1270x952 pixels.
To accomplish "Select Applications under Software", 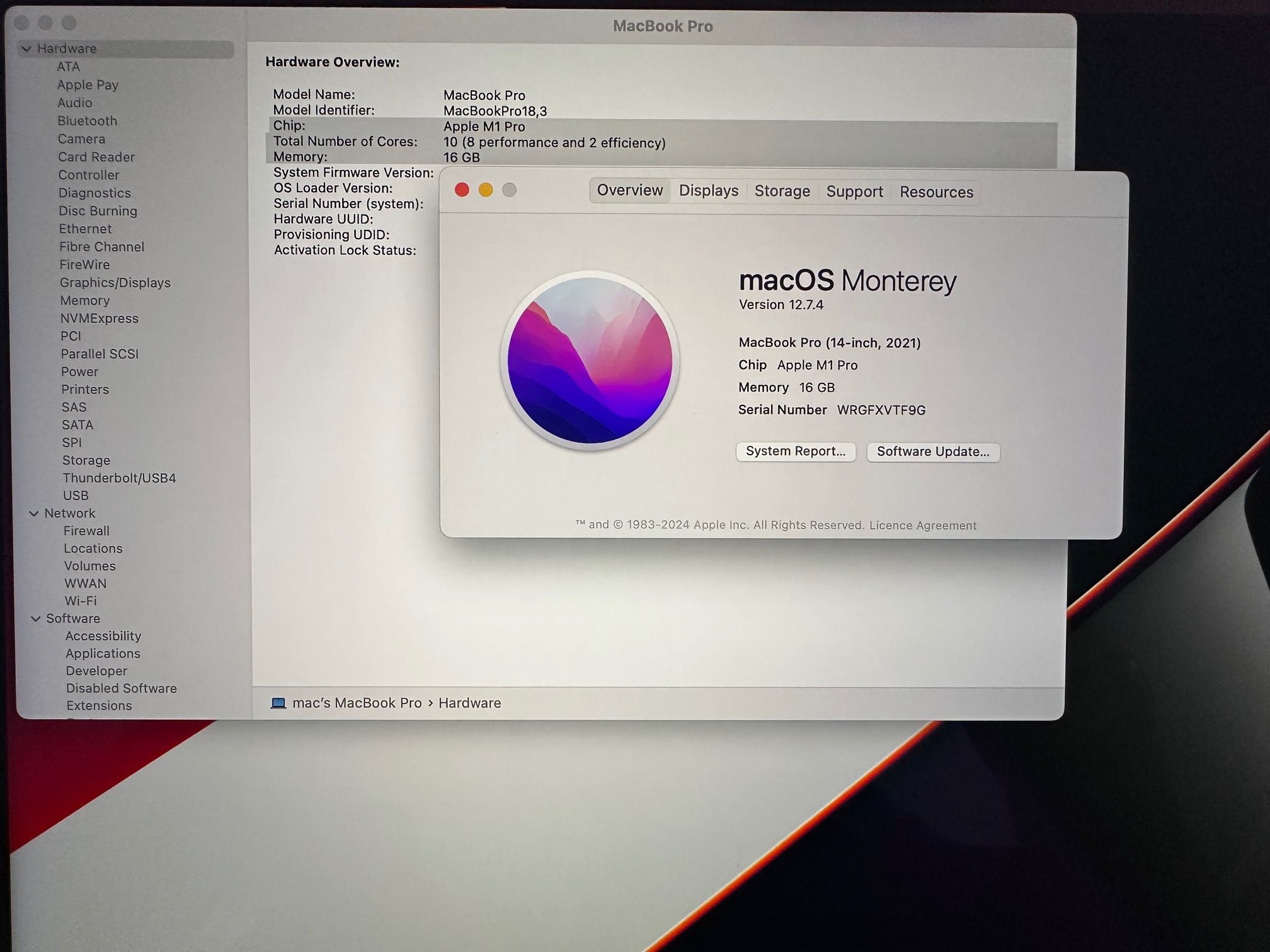I will pyautogui.click(x=103, y=654).
